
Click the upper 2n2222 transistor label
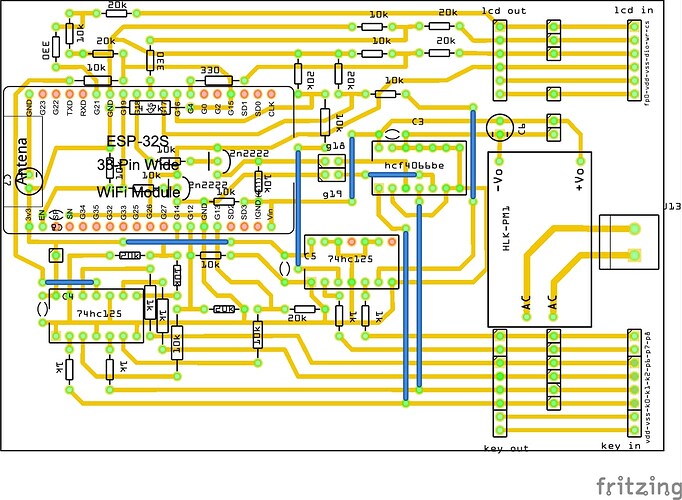tap(249, 153)
